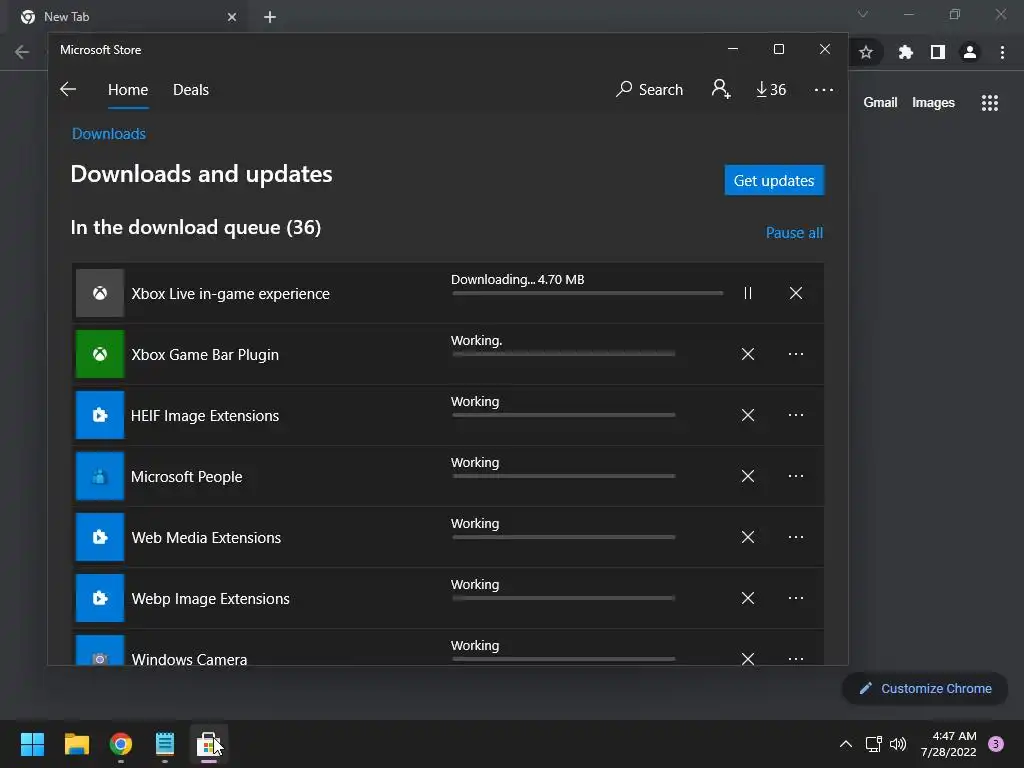Open more options for Windows Camera
The height and width of the screenshot is (768, 1024).
click(795, 658)
